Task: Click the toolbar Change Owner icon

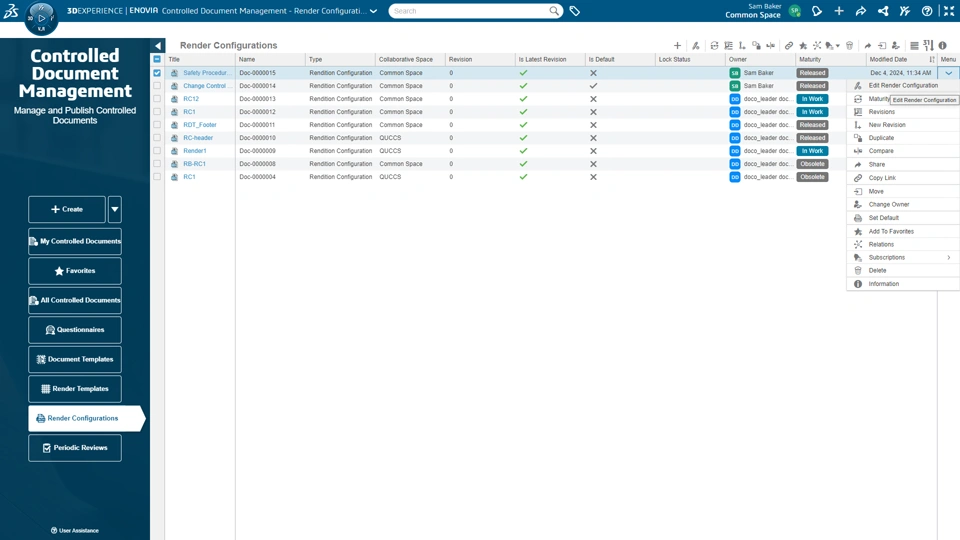Action: 896,45
